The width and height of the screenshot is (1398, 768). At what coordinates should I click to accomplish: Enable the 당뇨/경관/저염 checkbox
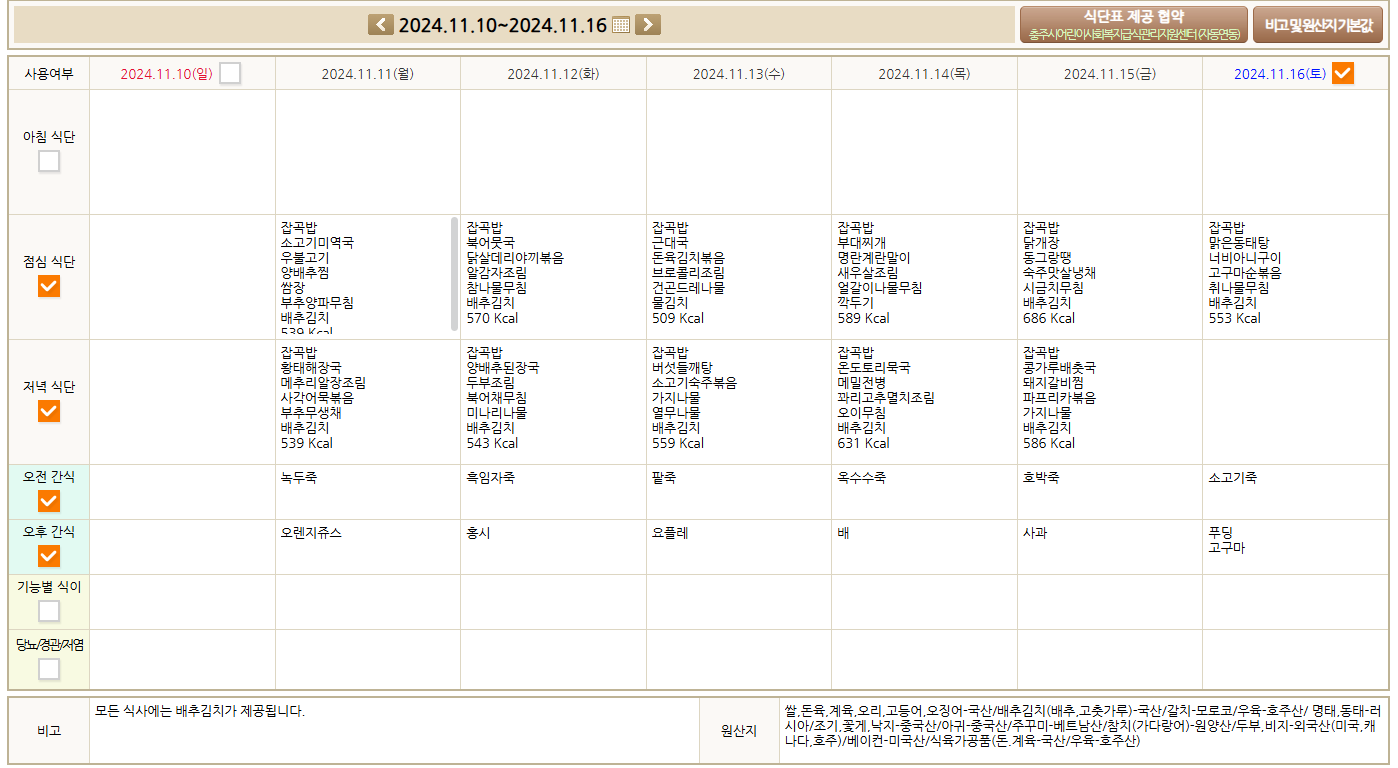click(49, 669)
